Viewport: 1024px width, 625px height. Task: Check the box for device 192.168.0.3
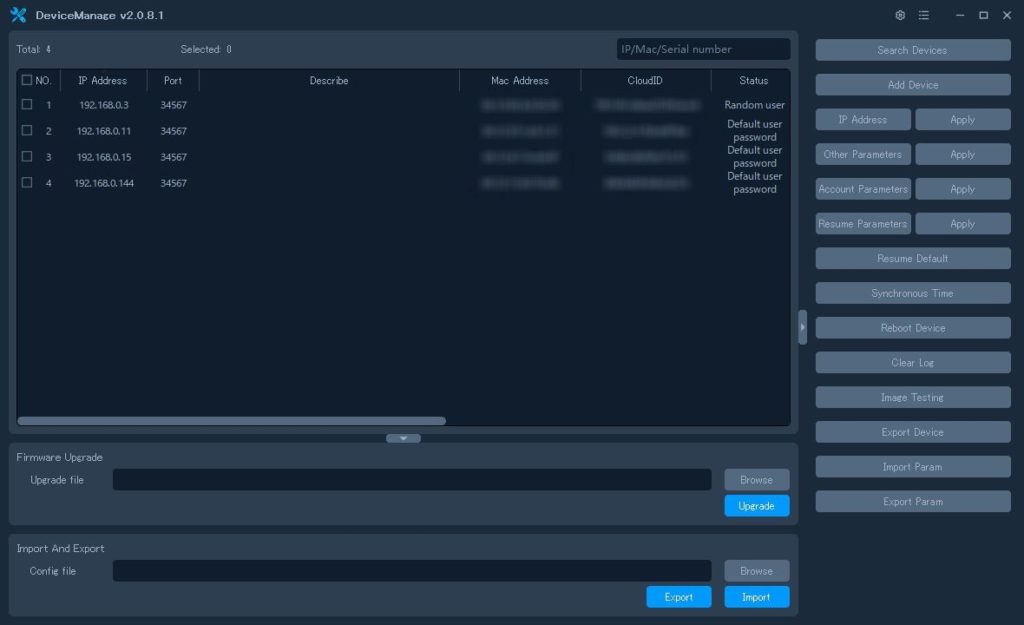point(27,104)
